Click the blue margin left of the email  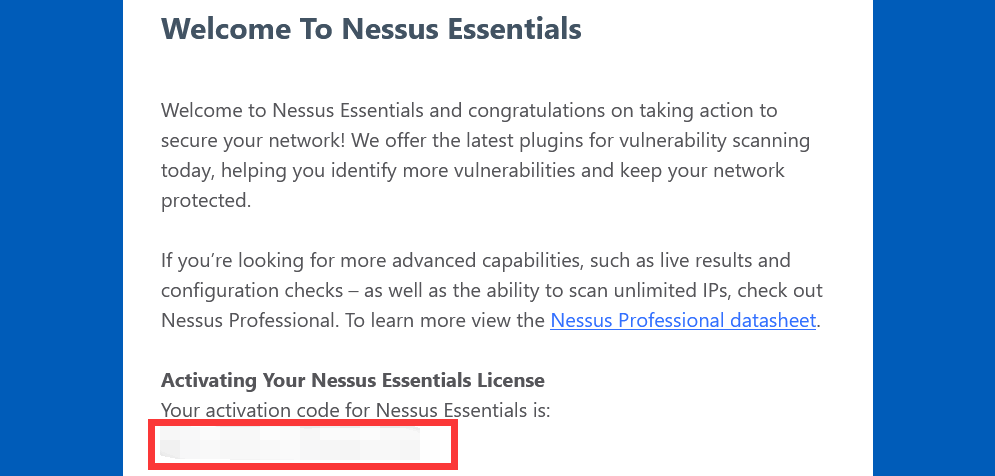pyautogui.click(x=61, y=238)
